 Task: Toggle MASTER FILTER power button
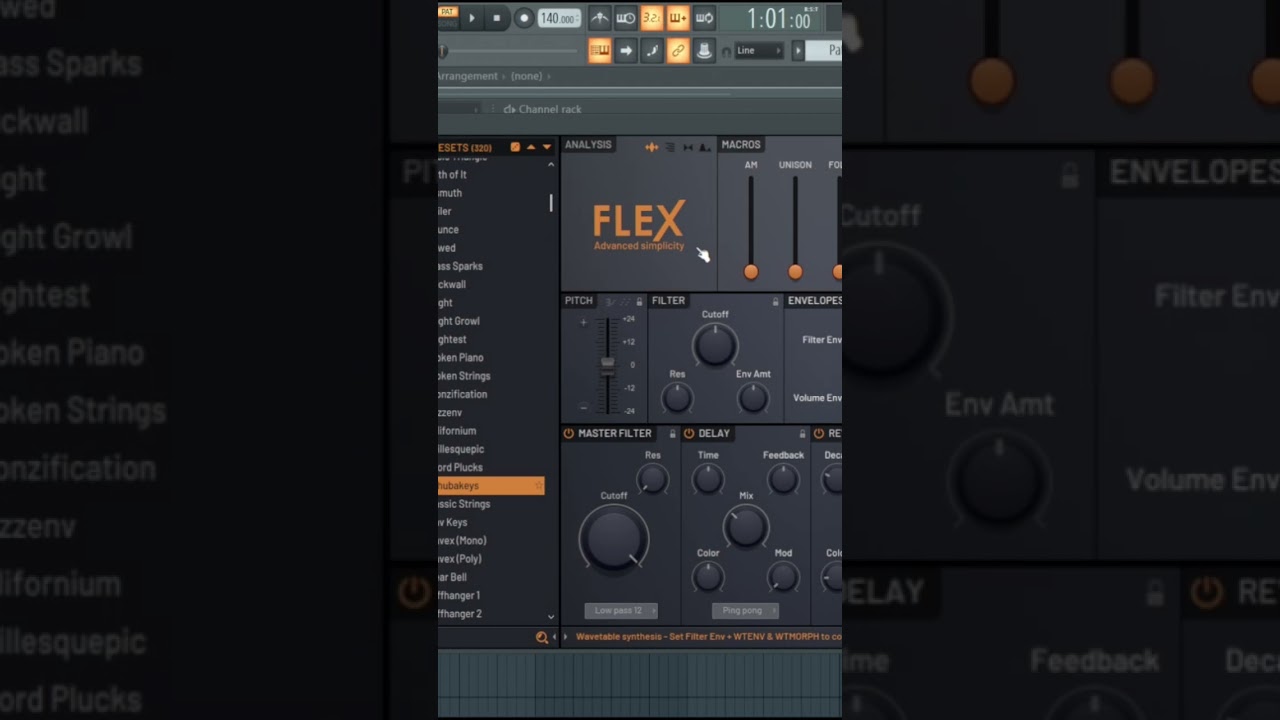pyautogui.click(x=569, y=433)
